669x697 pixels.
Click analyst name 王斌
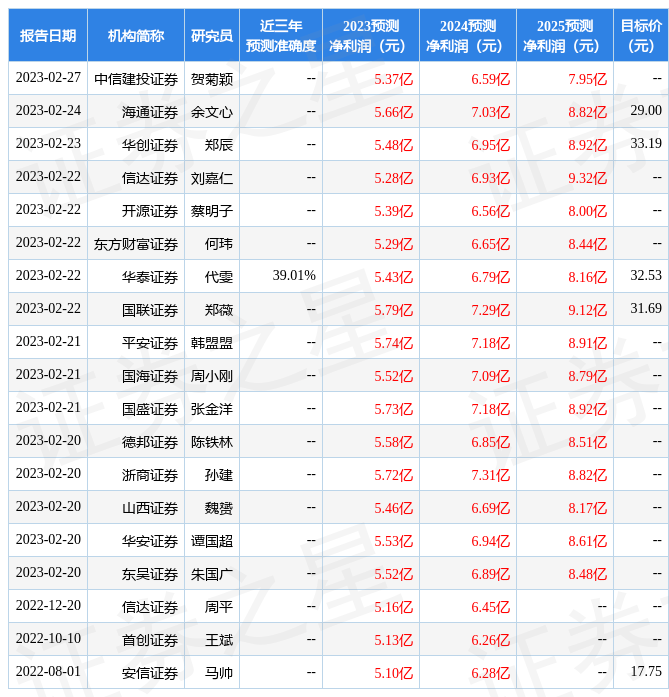coord(219,640)
